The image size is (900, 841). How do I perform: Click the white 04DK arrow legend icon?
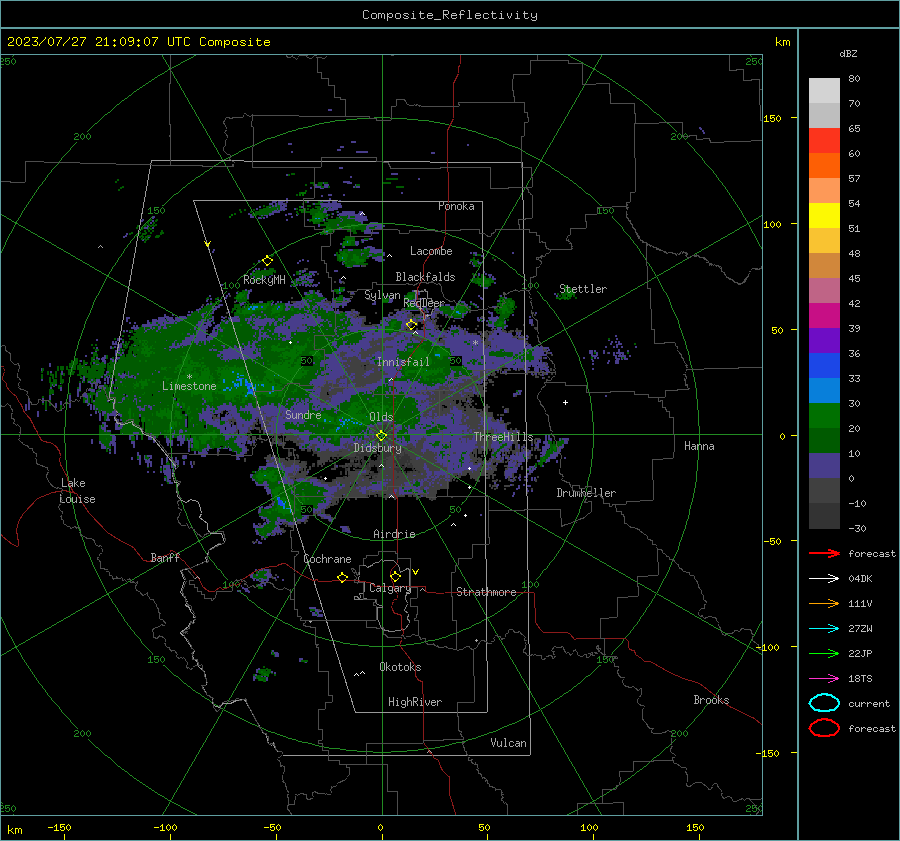(824, 578)
